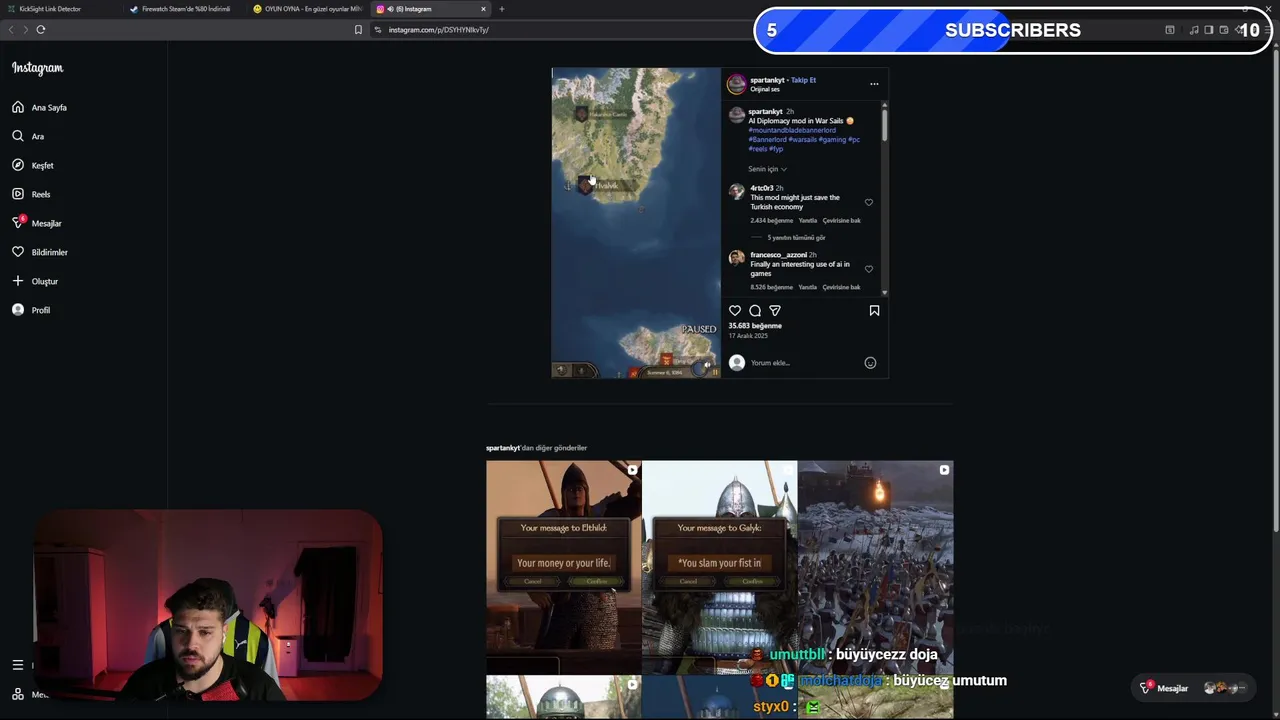This screenshot has width=1280, height=720.
Task: Share post with the paper plane icon
Action: pos(775,311)
